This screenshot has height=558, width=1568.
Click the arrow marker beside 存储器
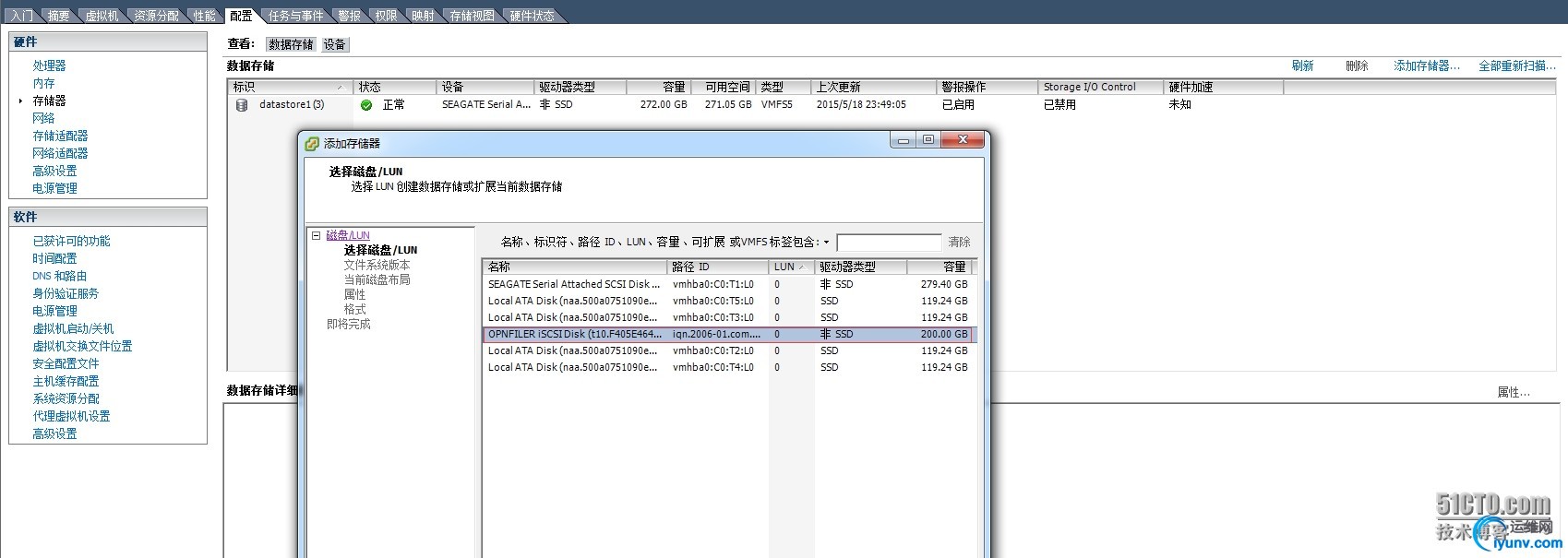[20, 101]
